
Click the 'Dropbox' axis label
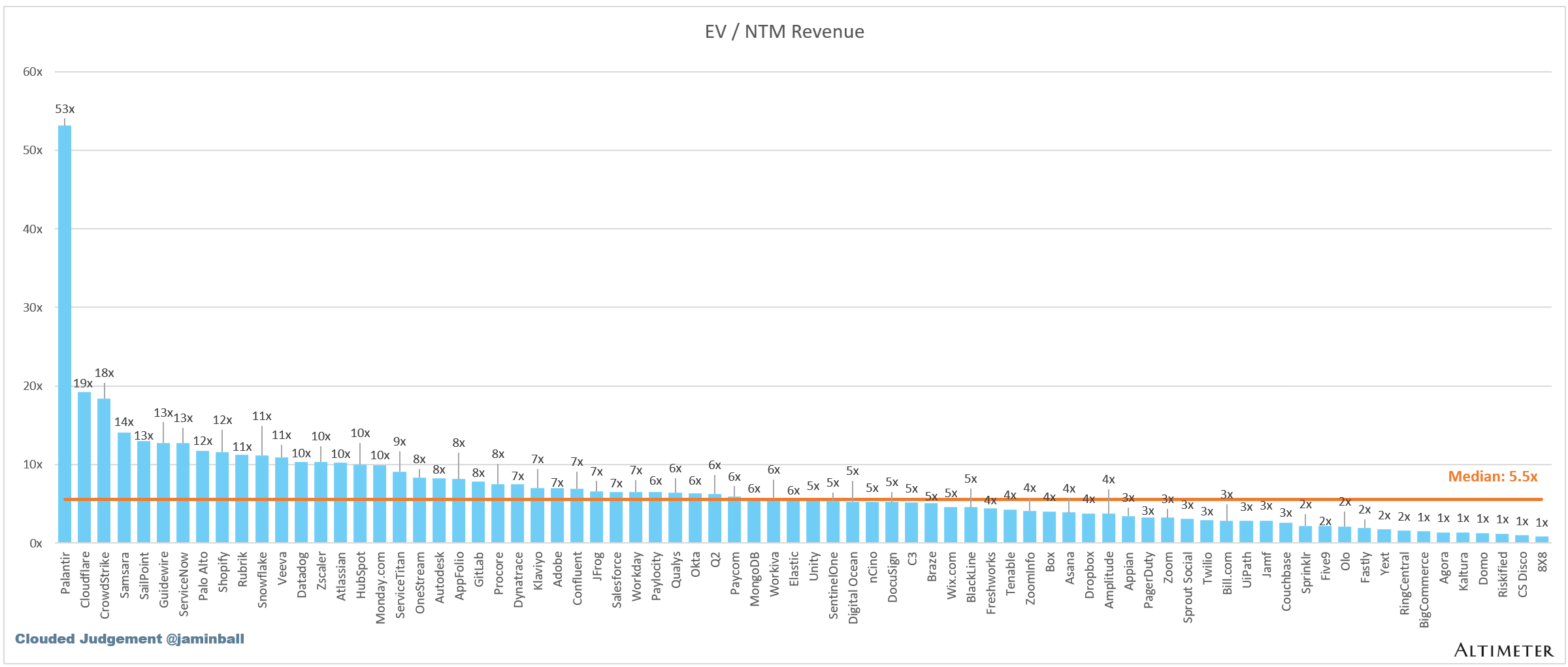click(1089, 576)
